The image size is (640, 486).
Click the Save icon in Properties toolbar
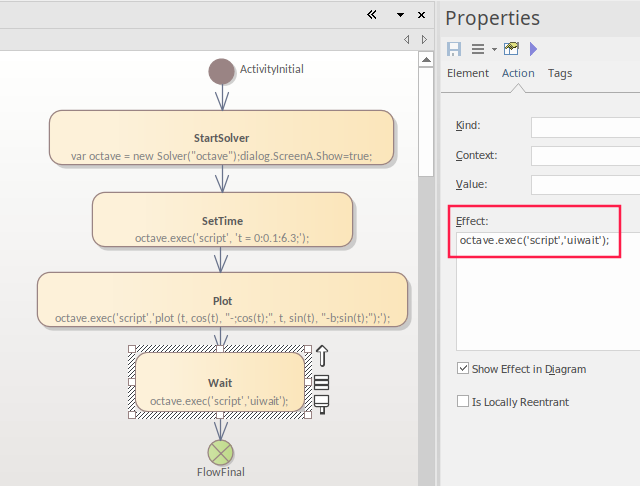click(454, 49)
